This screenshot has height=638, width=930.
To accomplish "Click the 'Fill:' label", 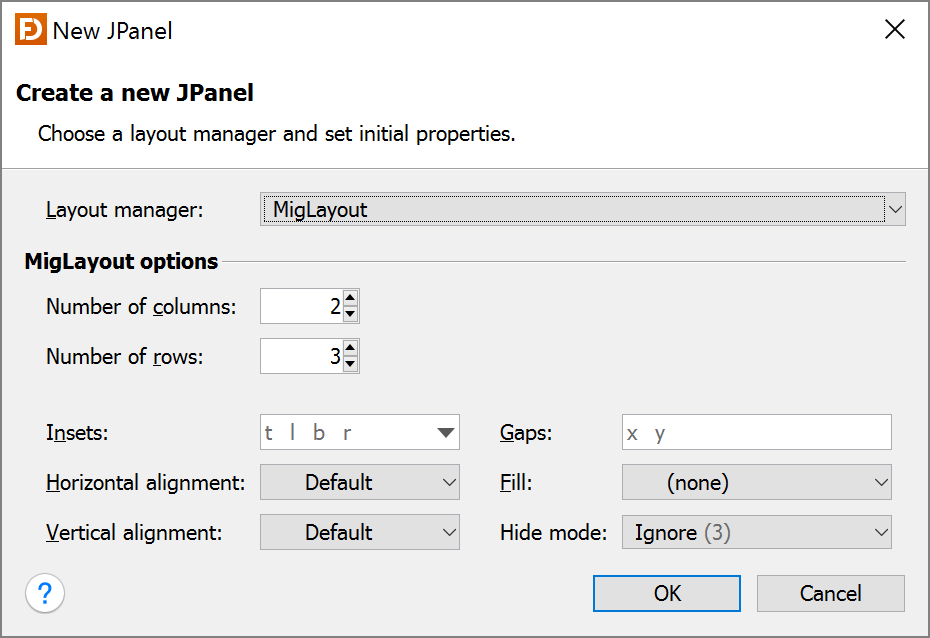I will tap(516, 483).
